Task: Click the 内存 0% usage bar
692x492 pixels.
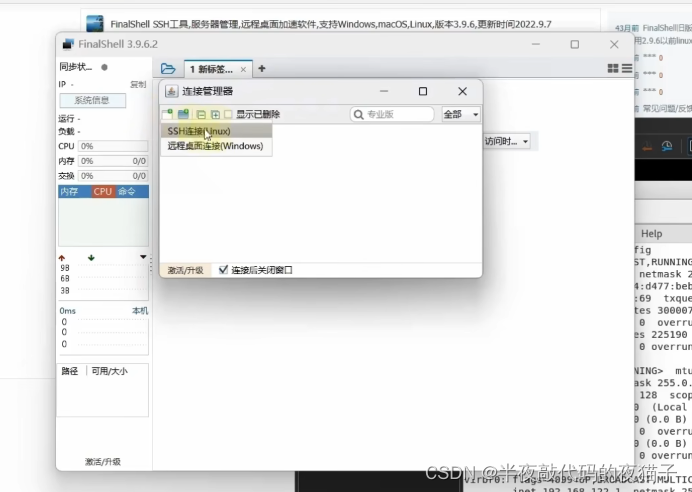Action: (x=113, y=161)
